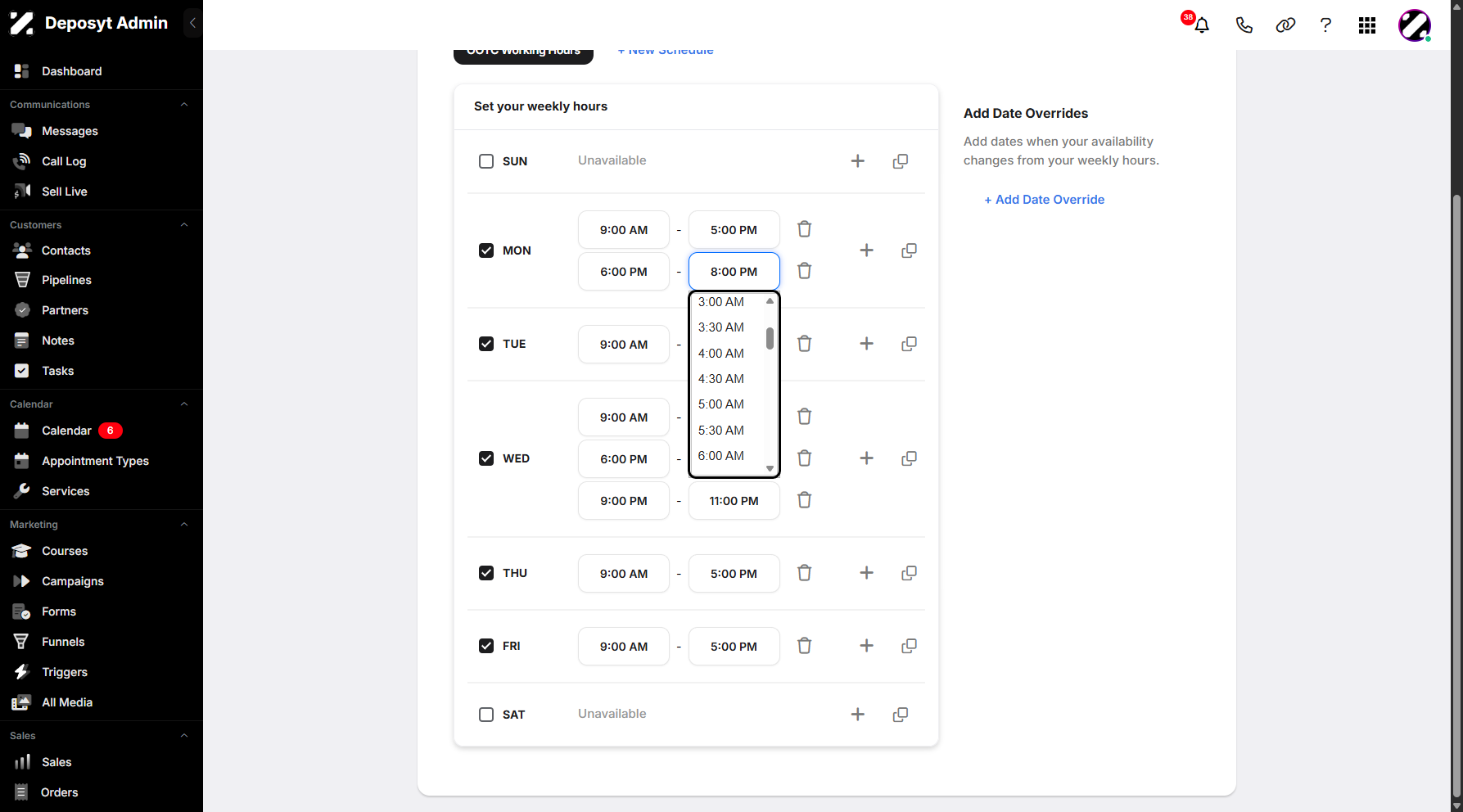This screenshot has height=812, width=1463.
Task: Uncheck Monday availability
Action: click(486, 250)
